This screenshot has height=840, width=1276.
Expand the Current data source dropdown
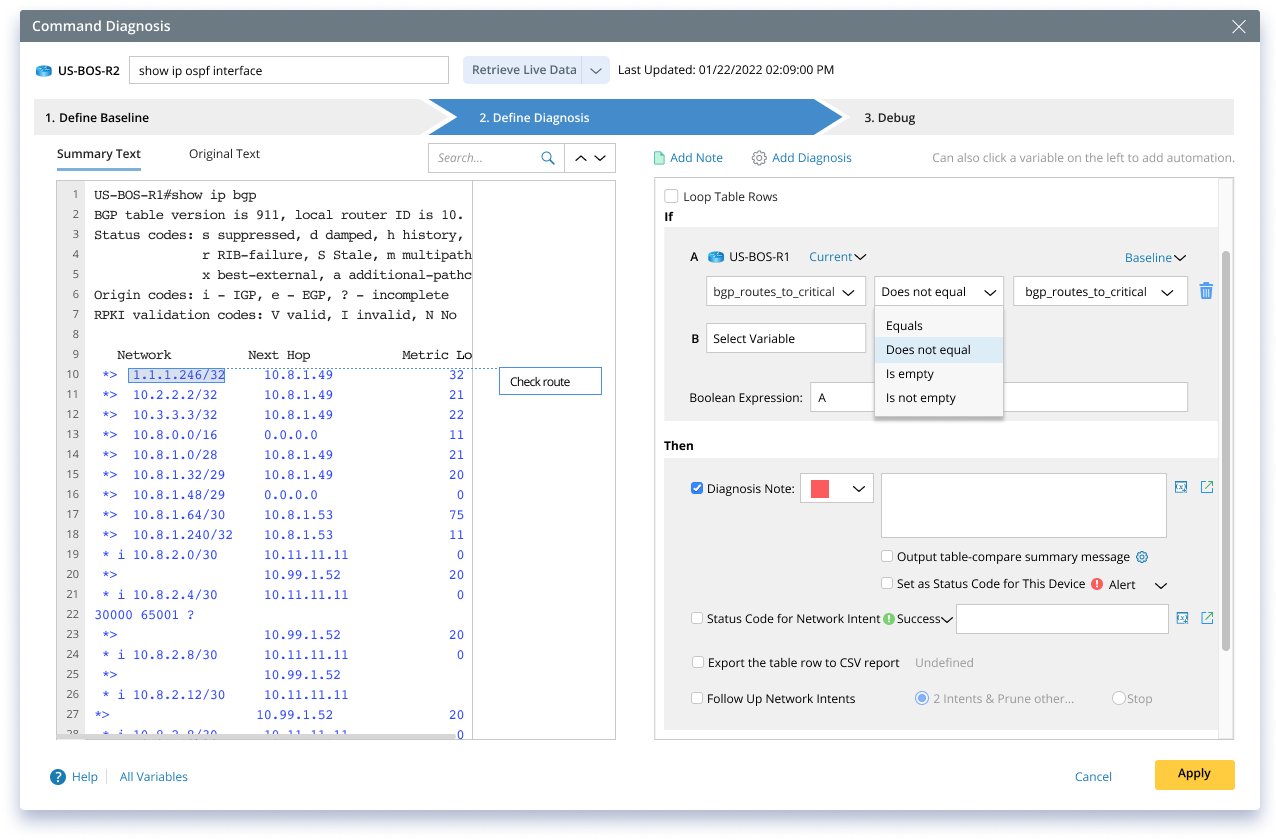(x=838, y=257)
